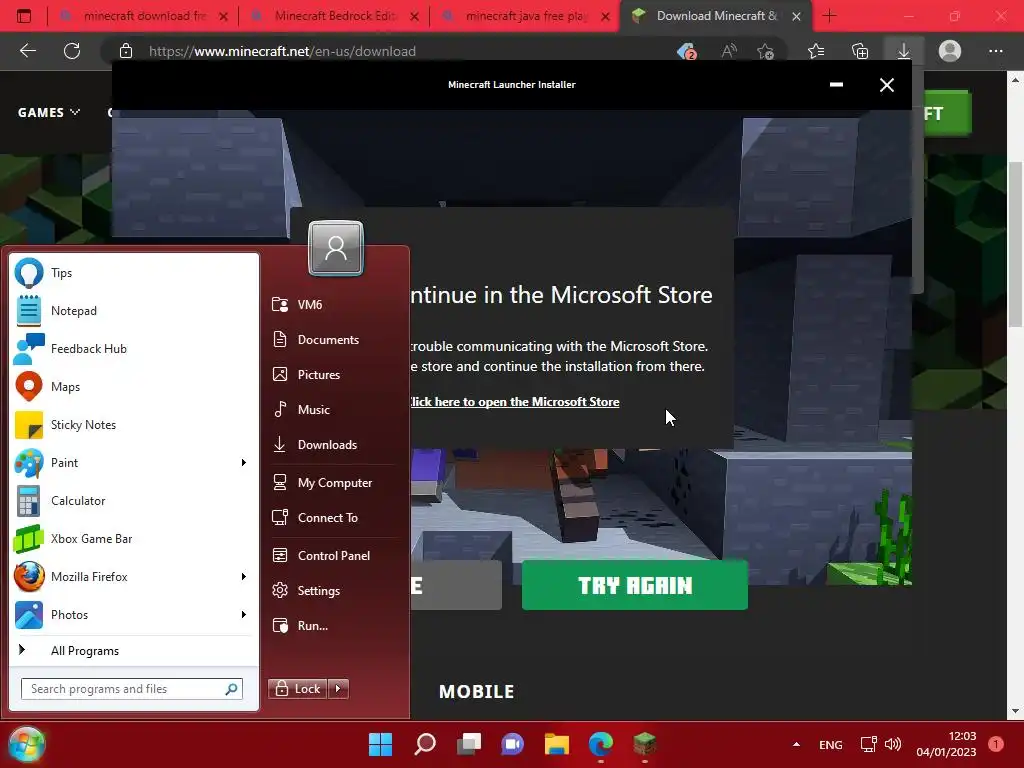The image size is (1024, 768).
Task: Open Xbox Game Bar
Action: 134,539
